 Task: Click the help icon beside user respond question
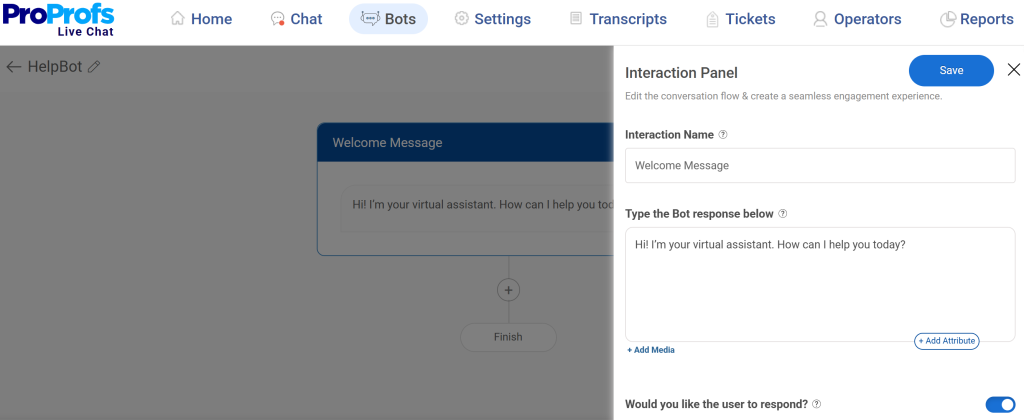pos(817,404)
